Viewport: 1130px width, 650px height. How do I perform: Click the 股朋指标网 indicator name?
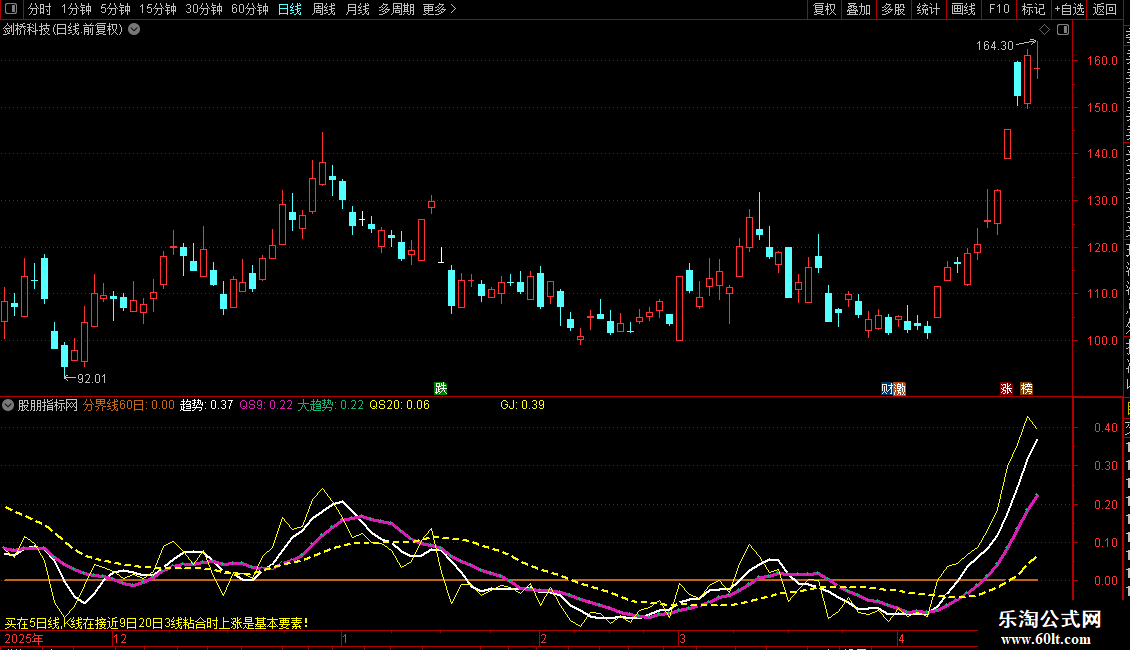[48, 405]
